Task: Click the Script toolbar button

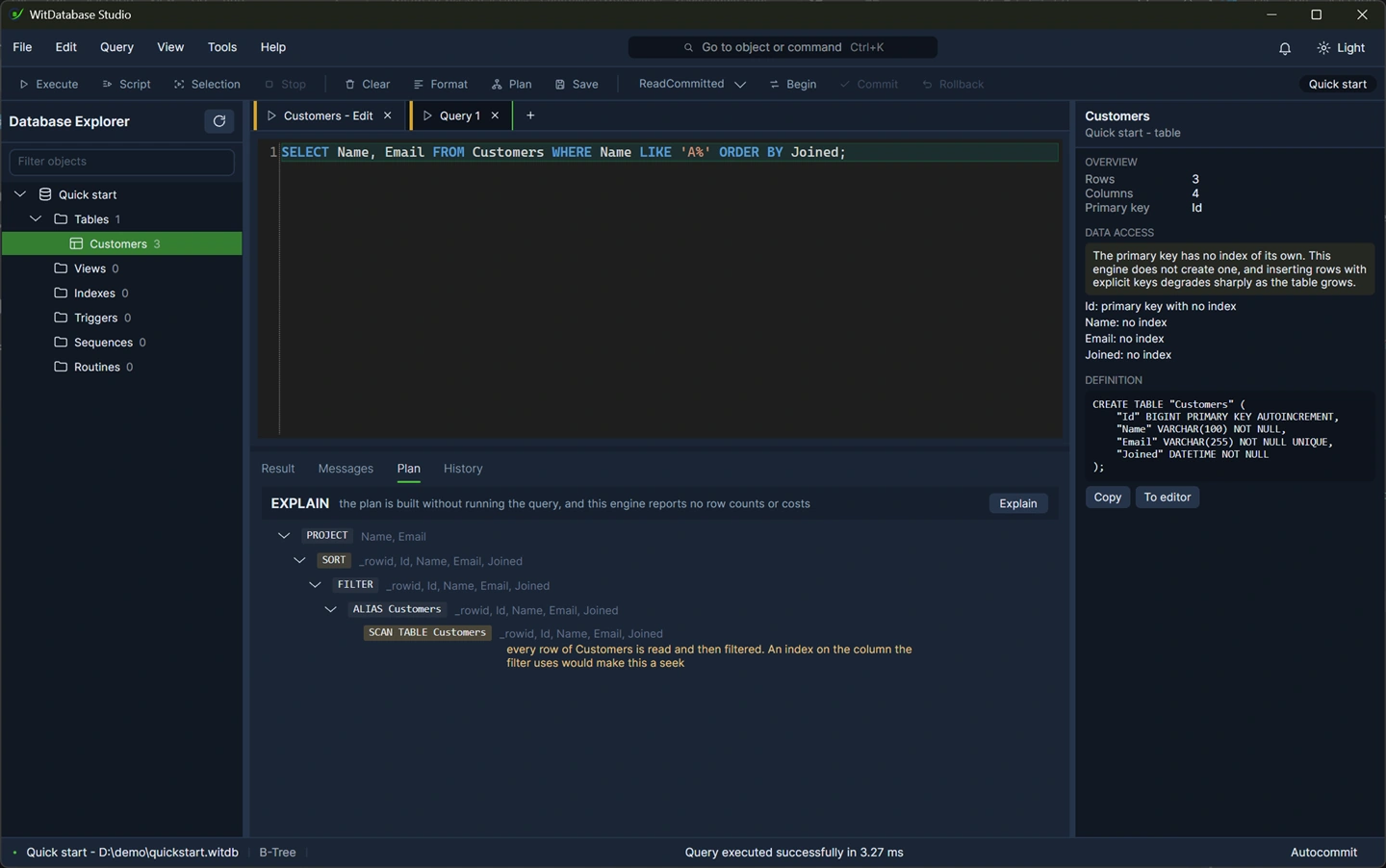Action: (x=126, y=84)
